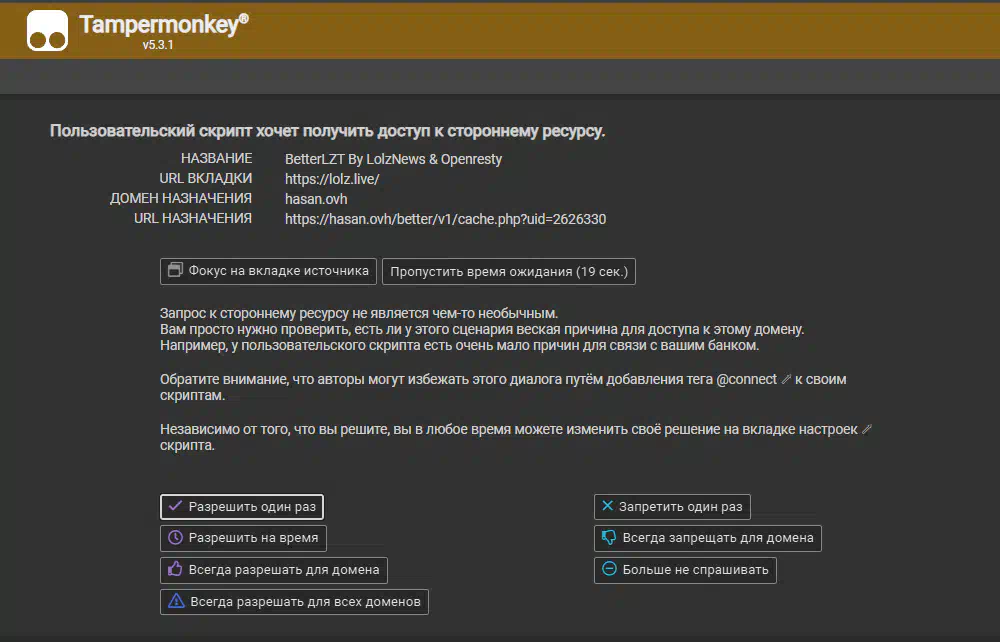The width and height of the screenshot is (1000, 642).
Task: Click the version number v5.3.1
Action: [158, 46]
